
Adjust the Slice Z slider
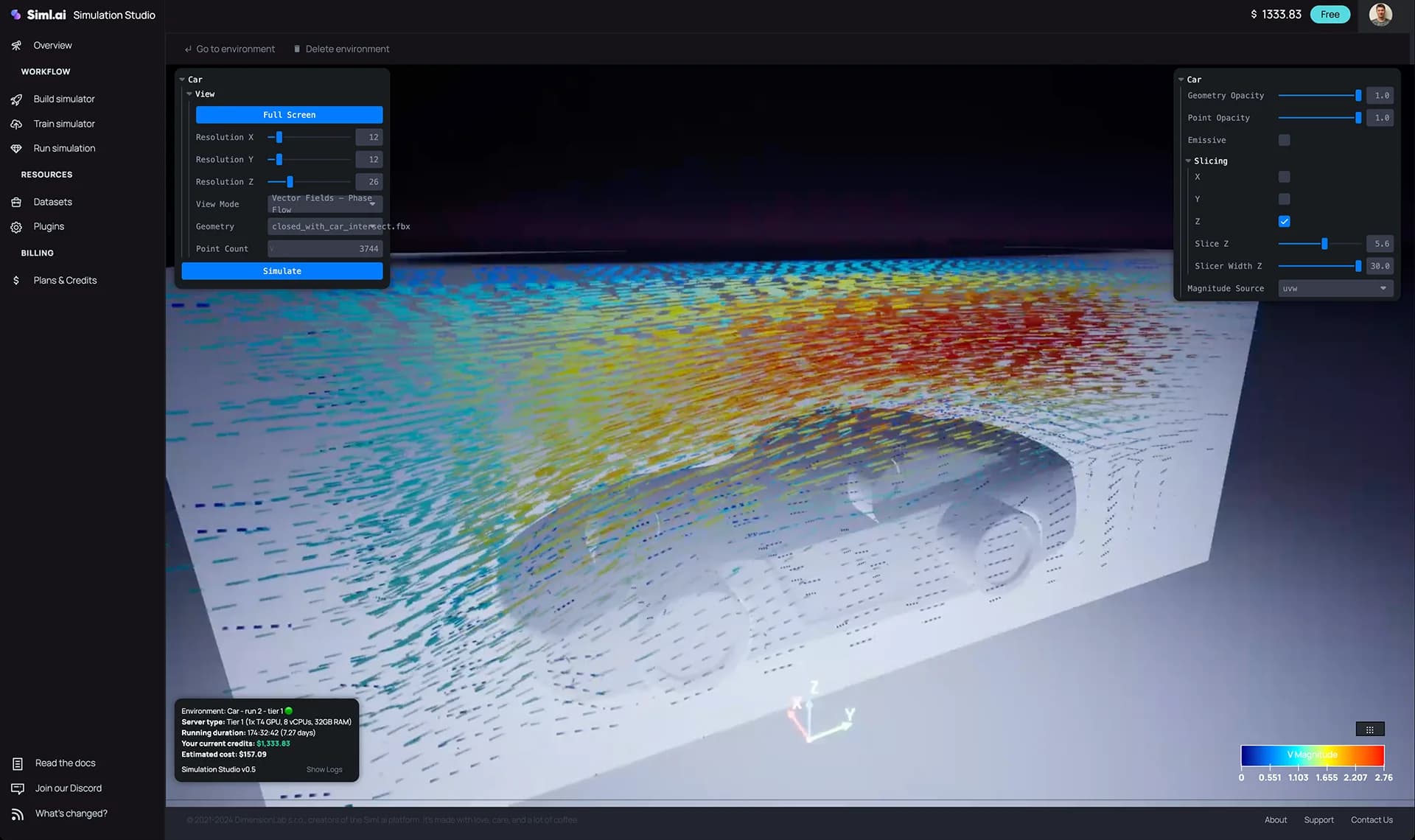click(x=1324, y=243)
